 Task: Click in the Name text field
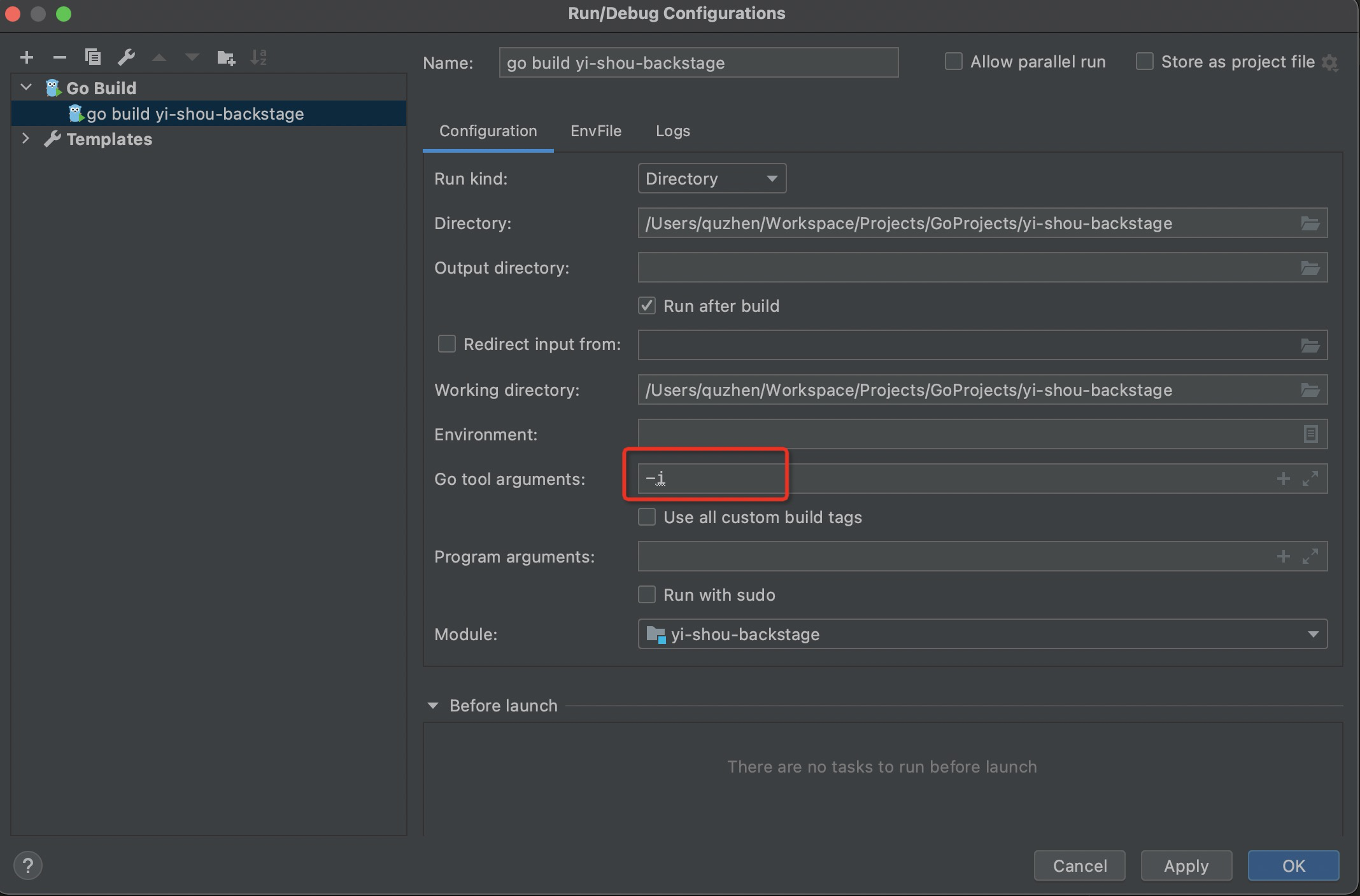tap(698, 63)
